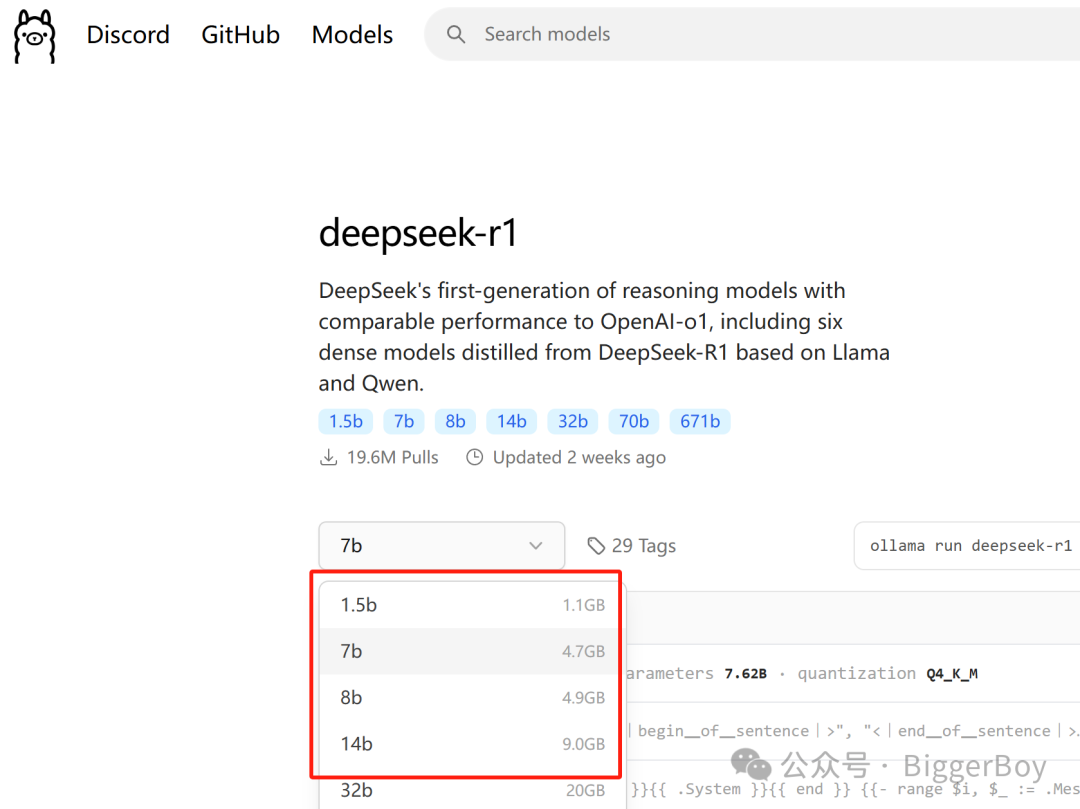Choose 7b 4.7GB option in dropdown

click(x=472, y=651)
